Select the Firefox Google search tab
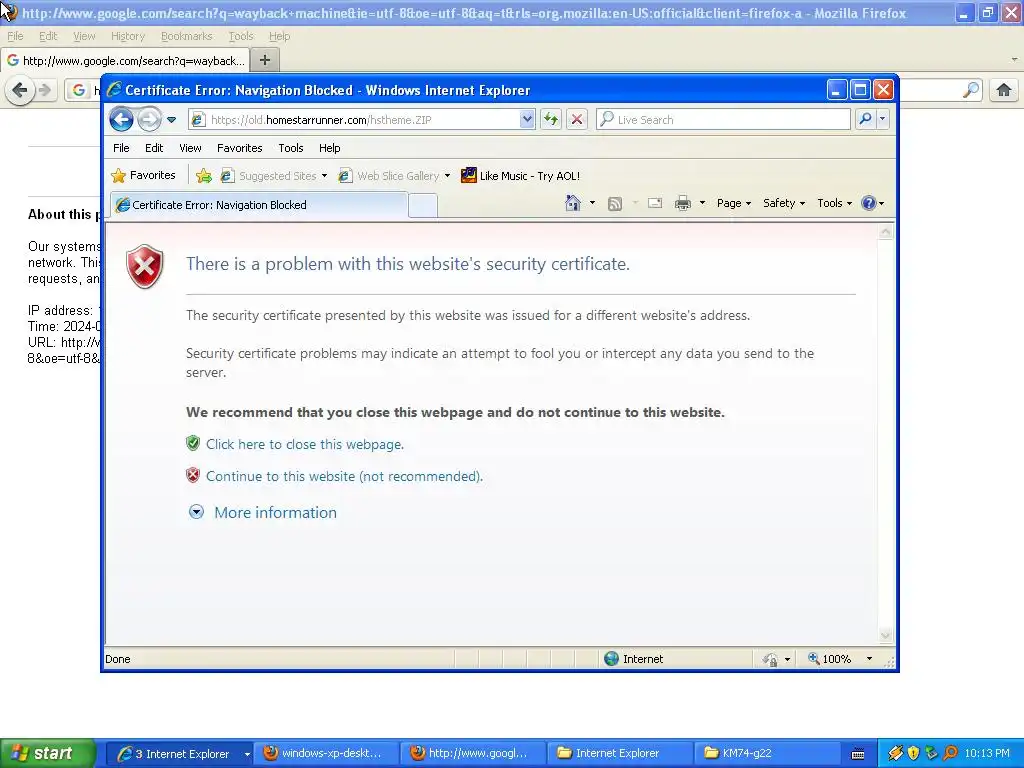Viewport: 1024px width, 768px height. pyautogui.click(x=125, y=61)
